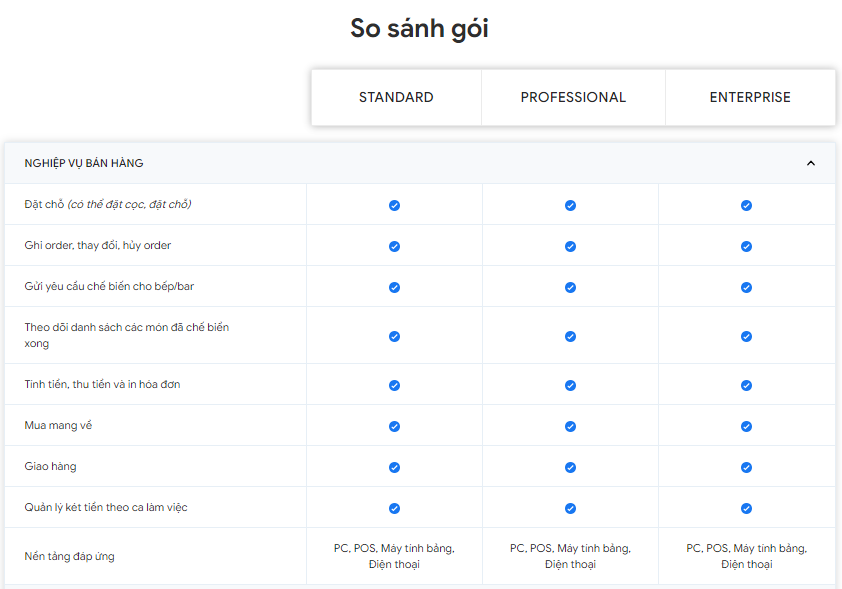Select the PROFESSIONAL plan header
Viewport: 842px width, 589px height.
tap(573, 97)
